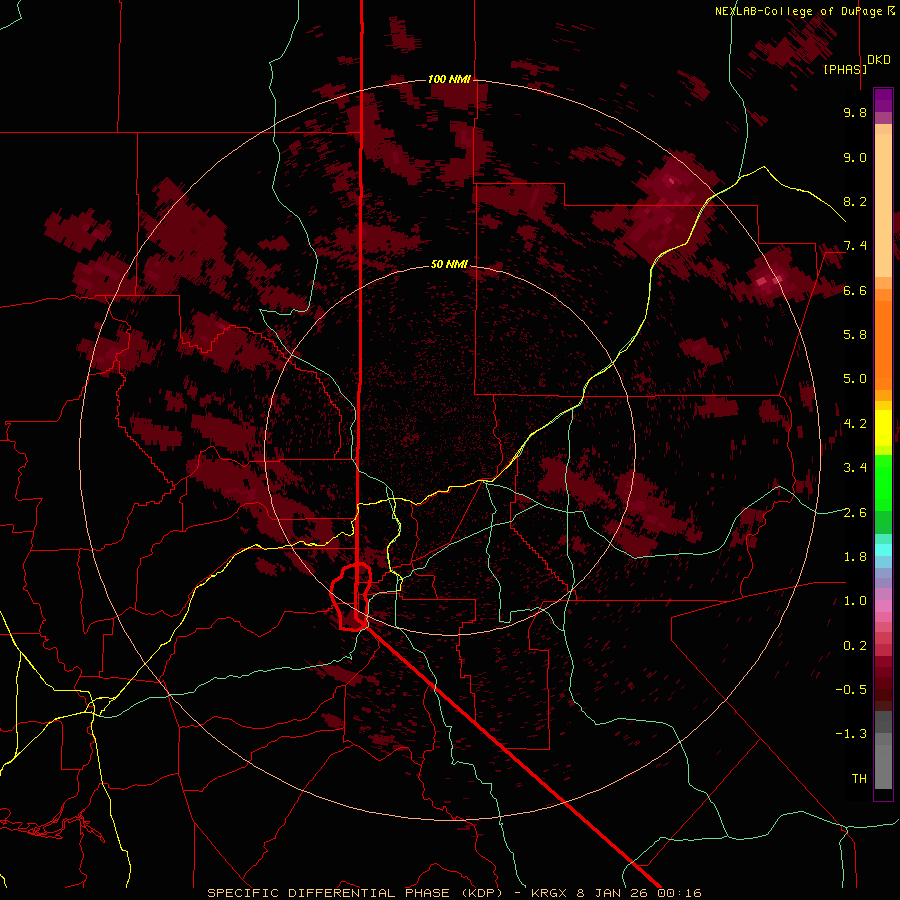Click the yellow segment of the color bar
The width and height of the screenshot is (900, 900).
pyautogui.click(x=883, y=428)
